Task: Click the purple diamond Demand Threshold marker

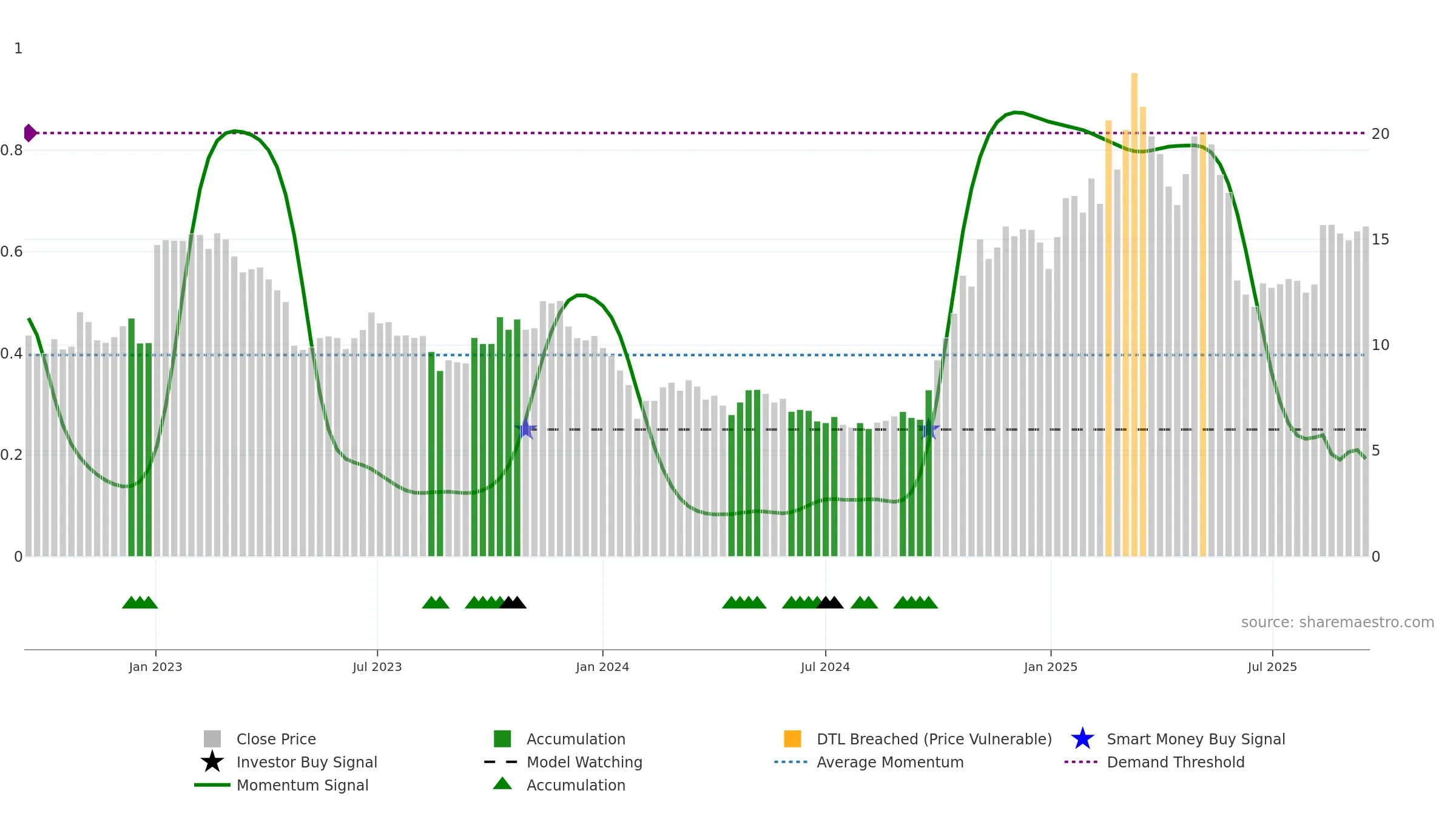Action: 30,133
